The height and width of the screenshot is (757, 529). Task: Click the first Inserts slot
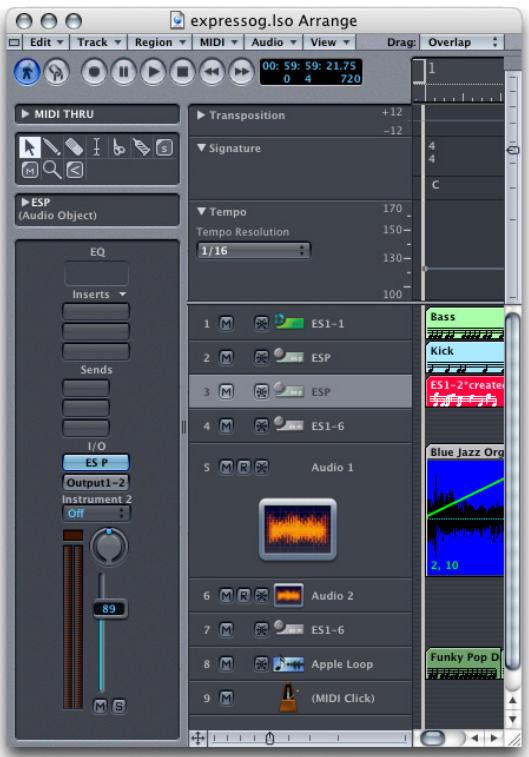(96, 311)
